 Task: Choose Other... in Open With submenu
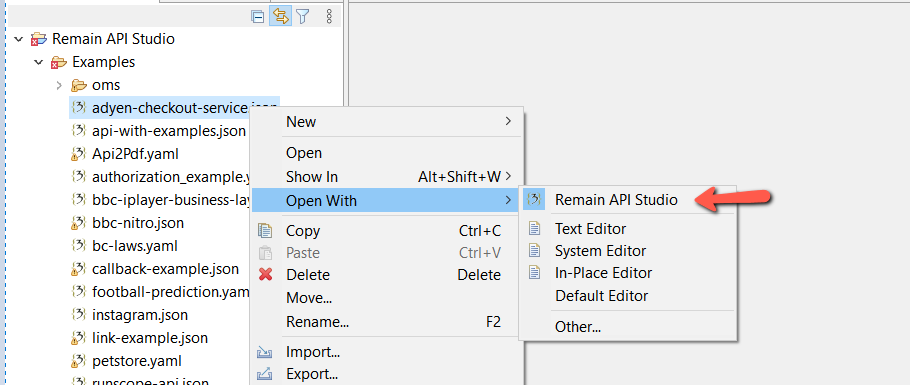(628, 327)
